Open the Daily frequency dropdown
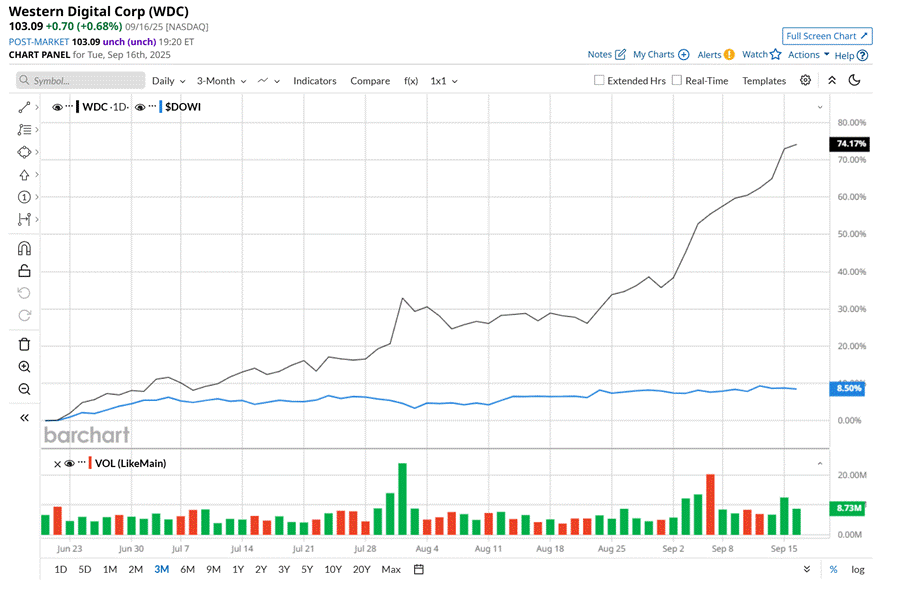The height and width of the screenshot is (590, 902). [x=169, y=81]
